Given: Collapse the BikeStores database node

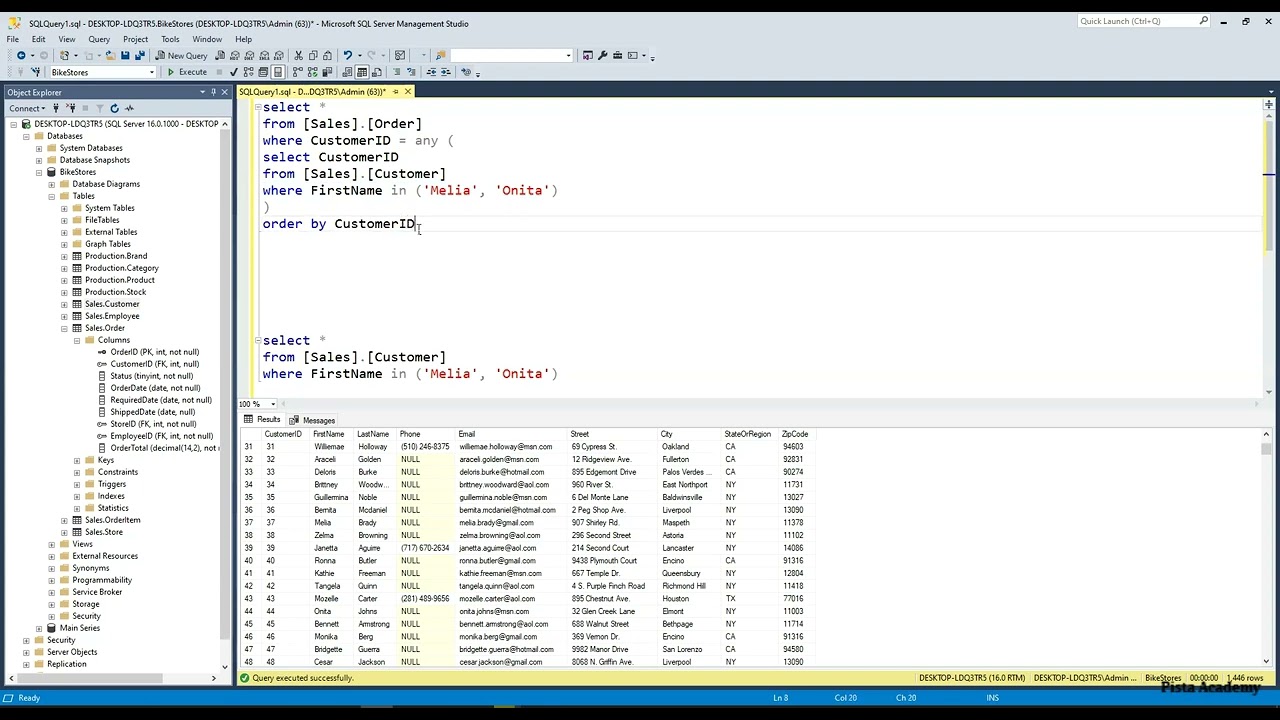Looking at the screenshot, I should pos(39,172).
